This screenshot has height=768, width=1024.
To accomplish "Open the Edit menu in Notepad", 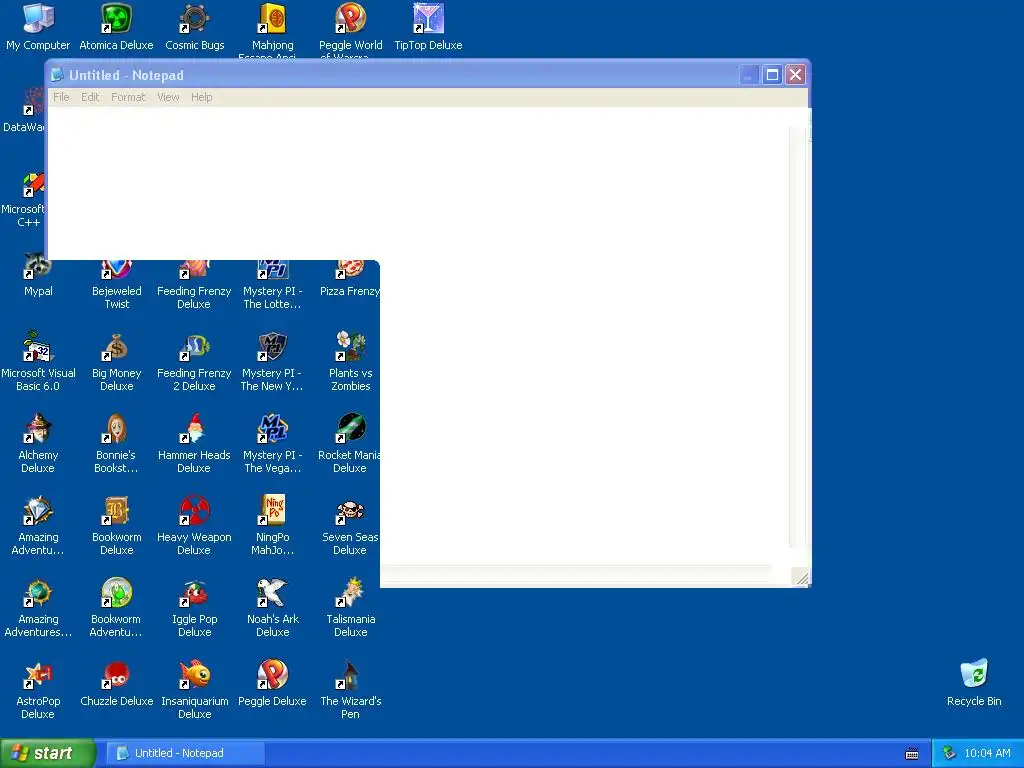I will coord(90,97).
